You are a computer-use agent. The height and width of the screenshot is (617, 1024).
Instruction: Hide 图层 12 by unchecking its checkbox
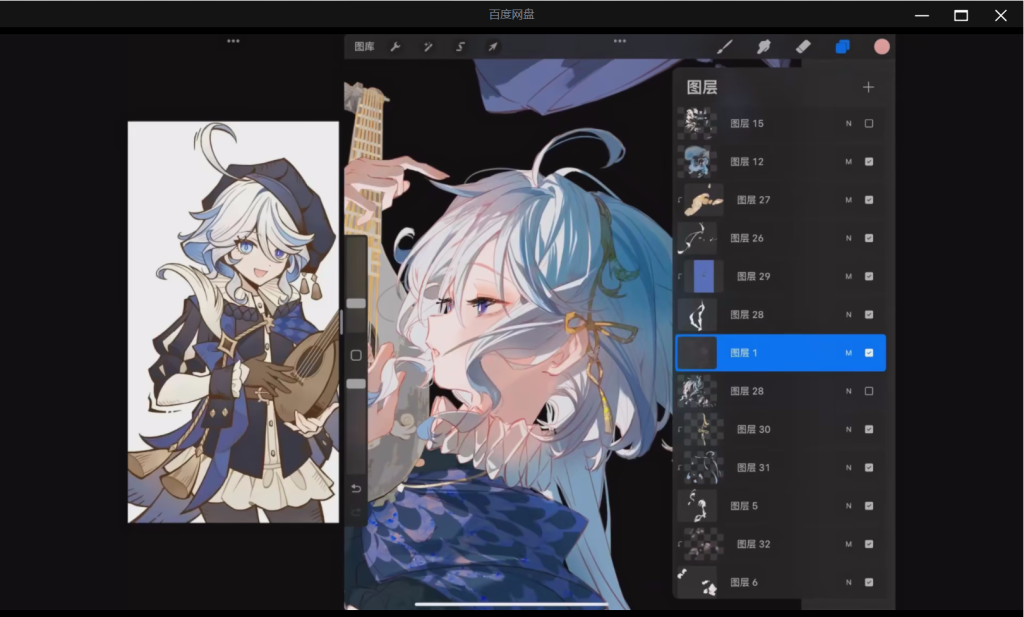click(x=869, y=162)
